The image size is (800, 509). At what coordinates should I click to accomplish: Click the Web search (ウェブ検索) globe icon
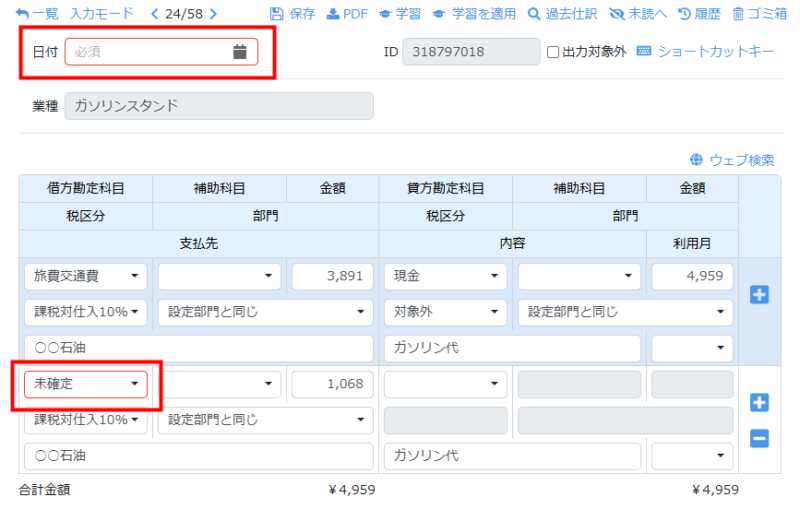point(696,160)
